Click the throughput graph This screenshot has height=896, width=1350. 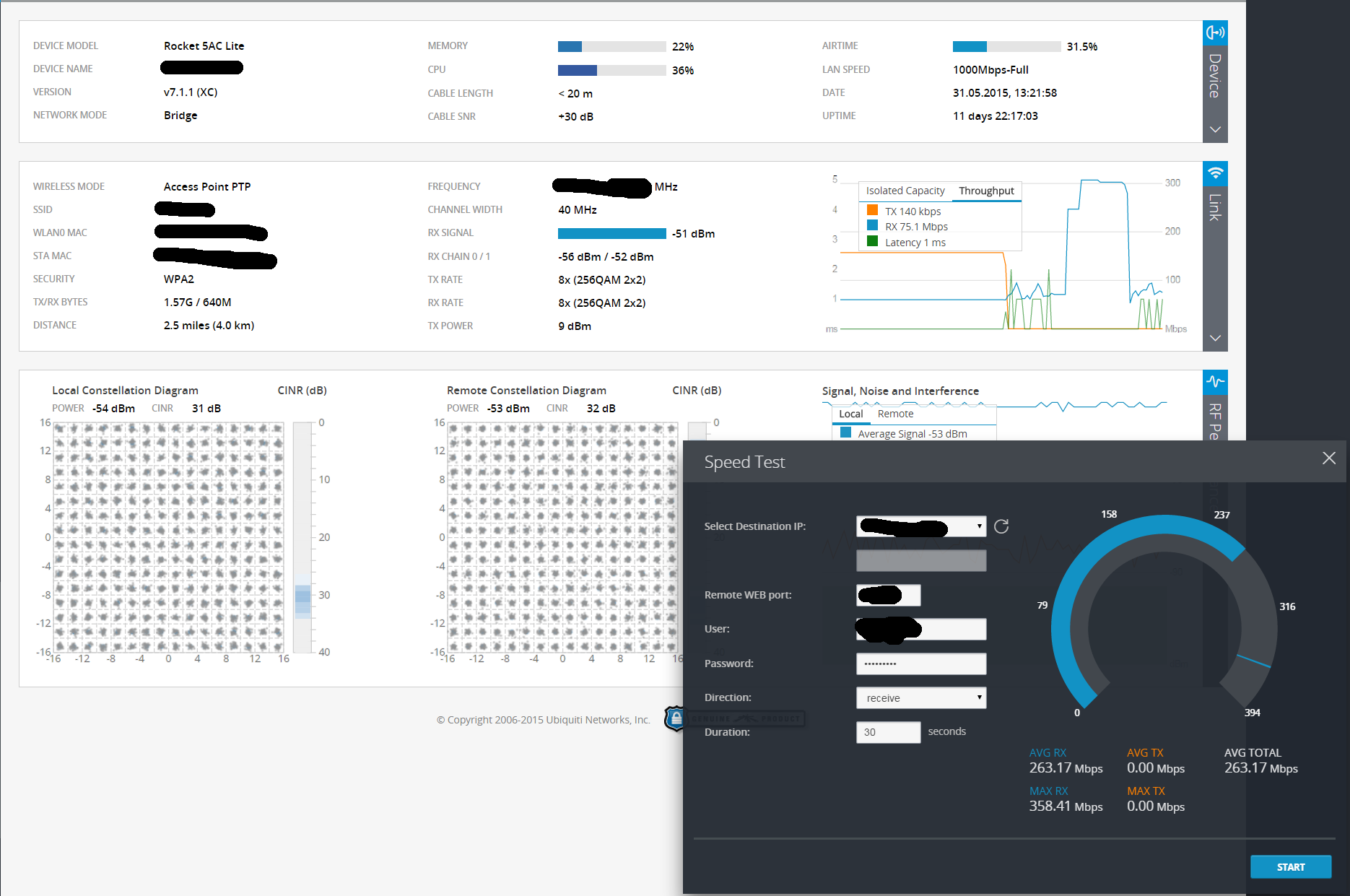coord(1002,254)
